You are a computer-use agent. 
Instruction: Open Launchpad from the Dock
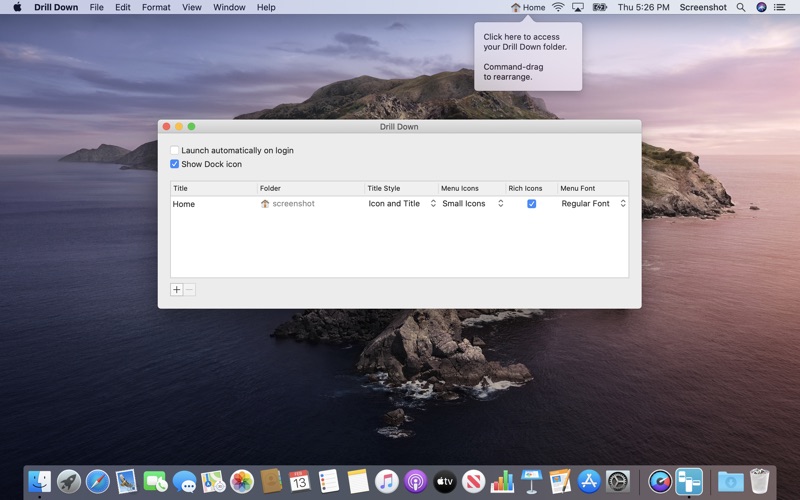[68, 481]
